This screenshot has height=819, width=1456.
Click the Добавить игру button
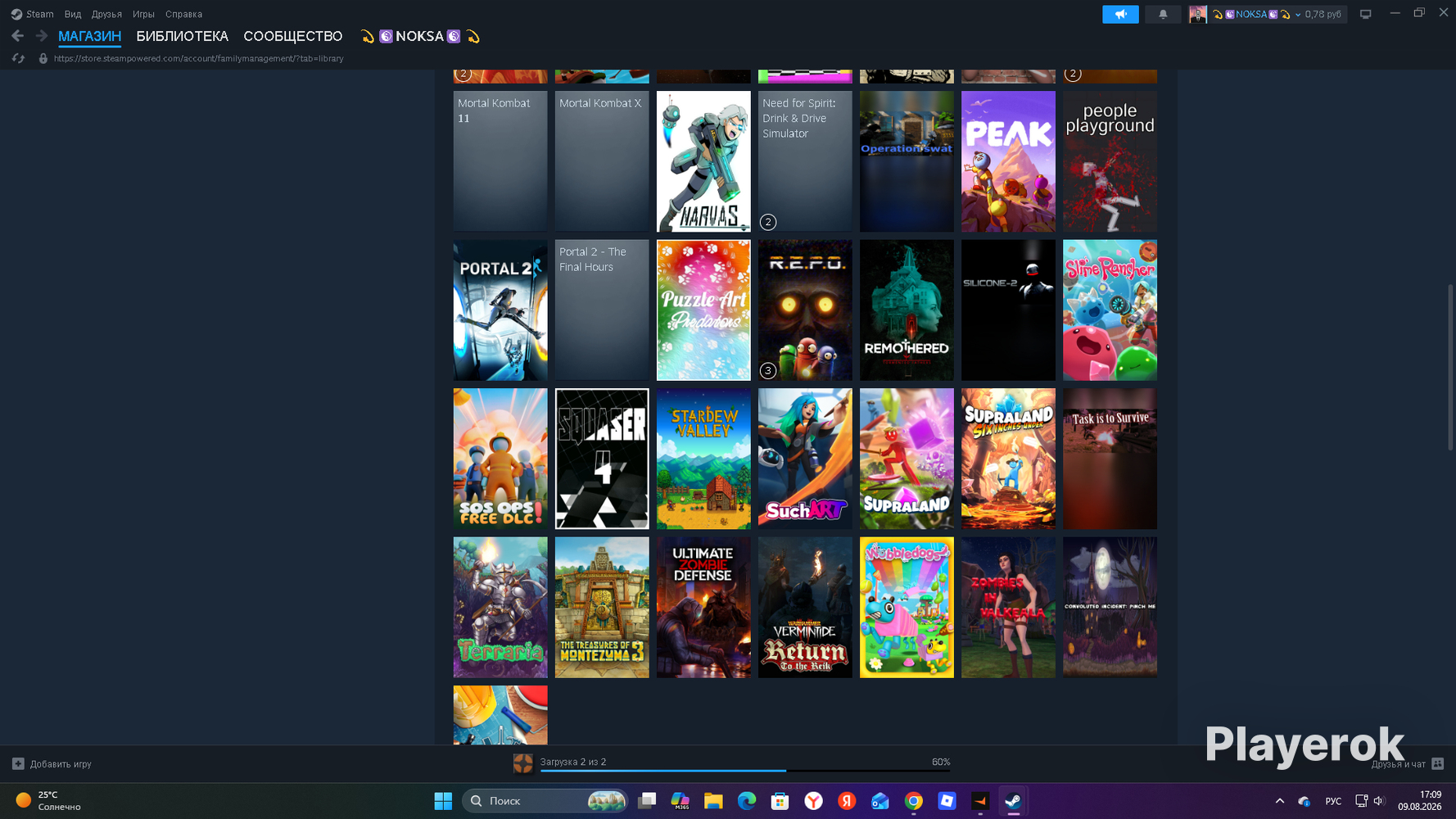(52, 763)
